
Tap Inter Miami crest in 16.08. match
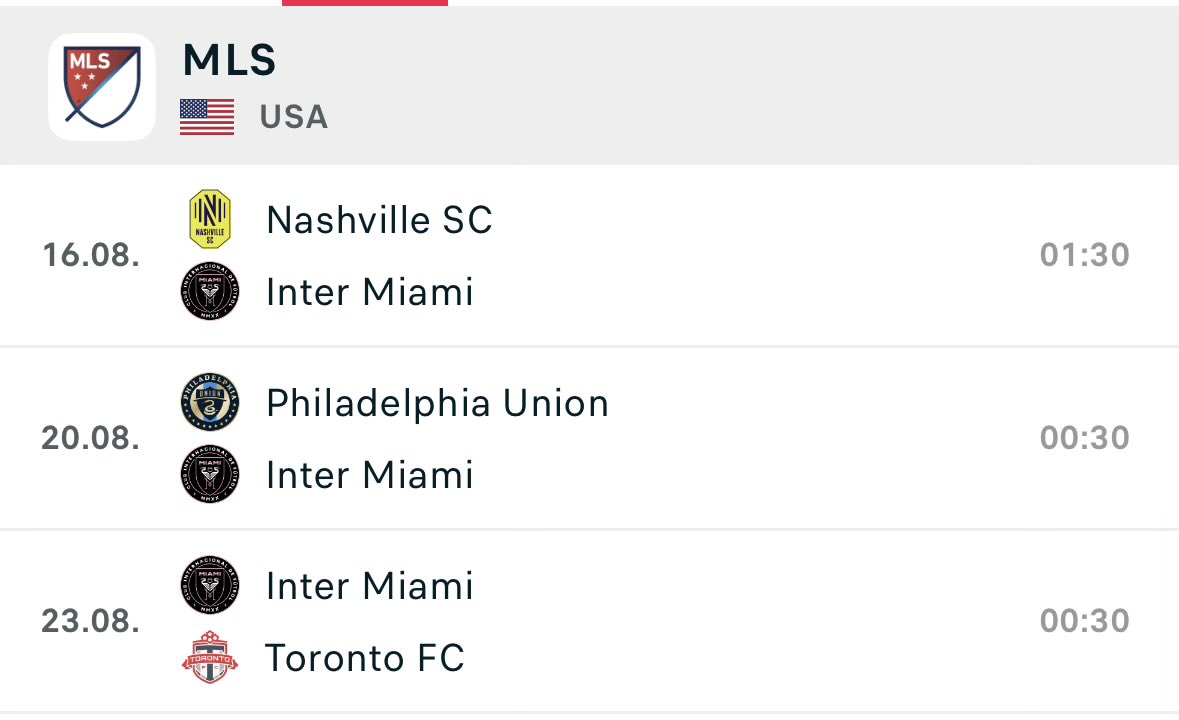point(210,291)
